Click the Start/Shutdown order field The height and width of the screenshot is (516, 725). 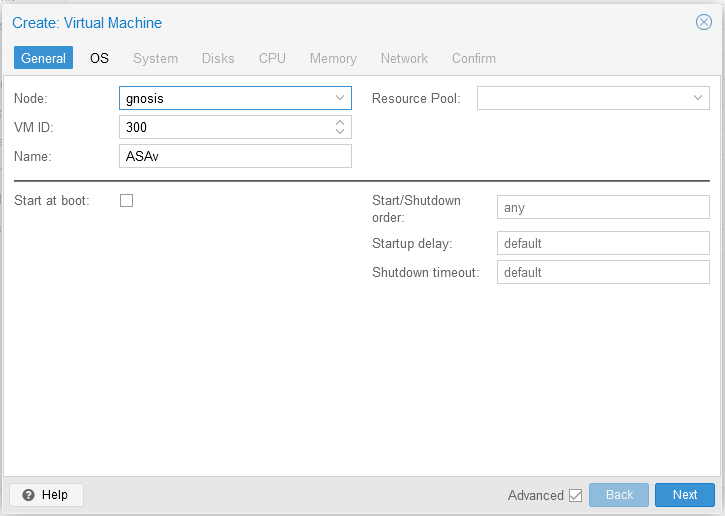pos(603,207)
